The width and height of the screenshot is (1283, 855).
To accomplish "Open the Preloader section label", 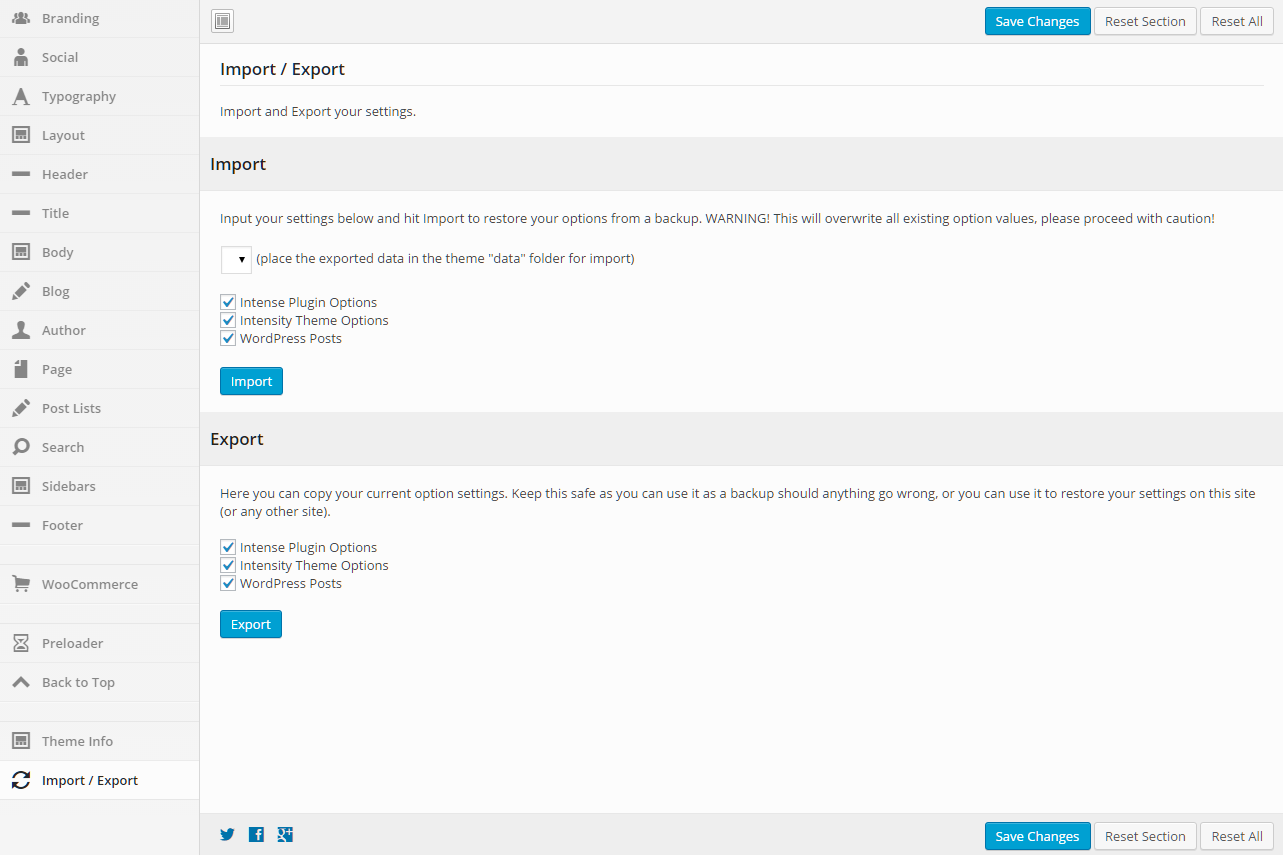I will tap(72, 643).
